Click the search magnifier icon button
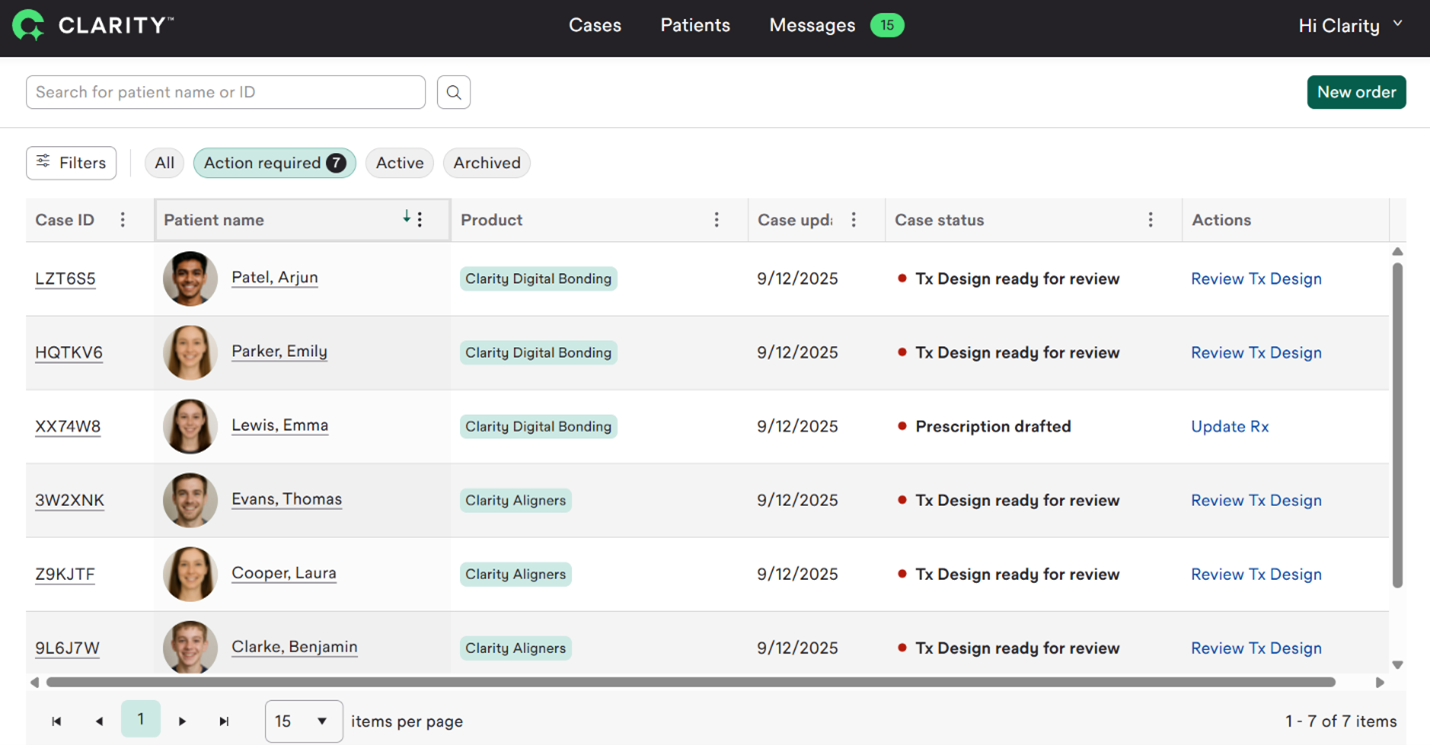The image size is (1430, 745). (x=454, y=92)
